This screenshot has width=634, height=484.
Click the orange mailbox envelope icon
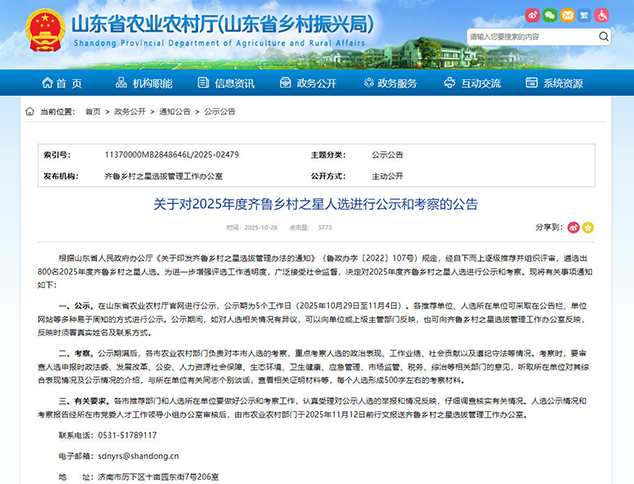[565, 16]
